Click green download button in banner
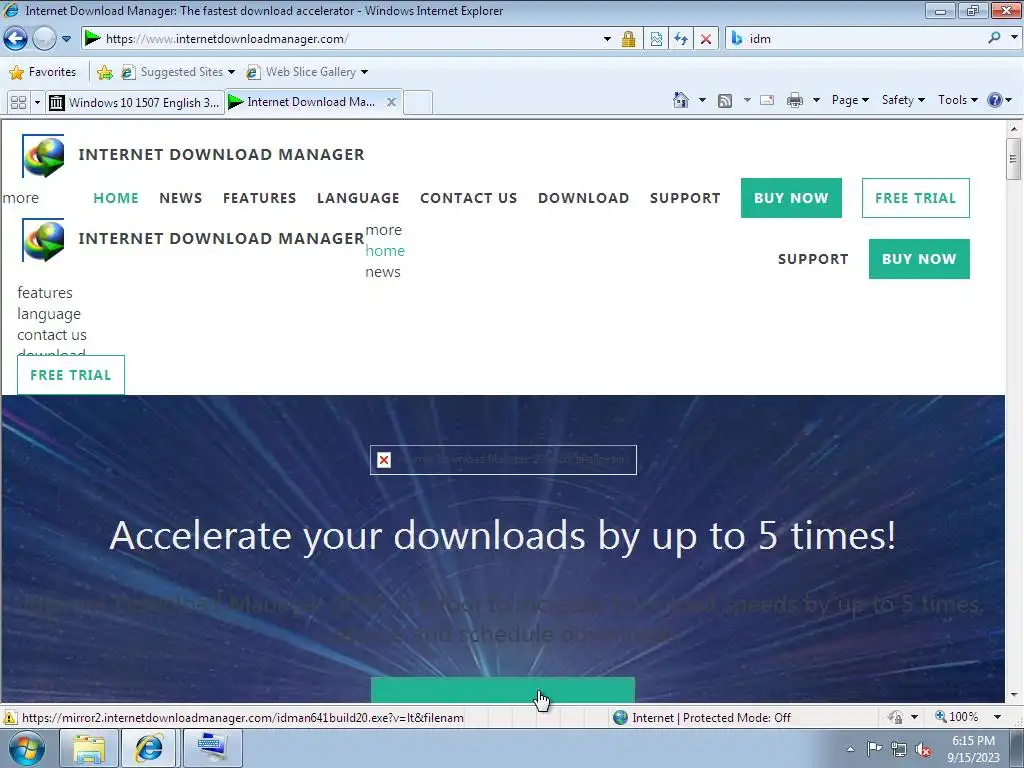The width and height of the screenshot is (1024, 768). pos(502,690)
